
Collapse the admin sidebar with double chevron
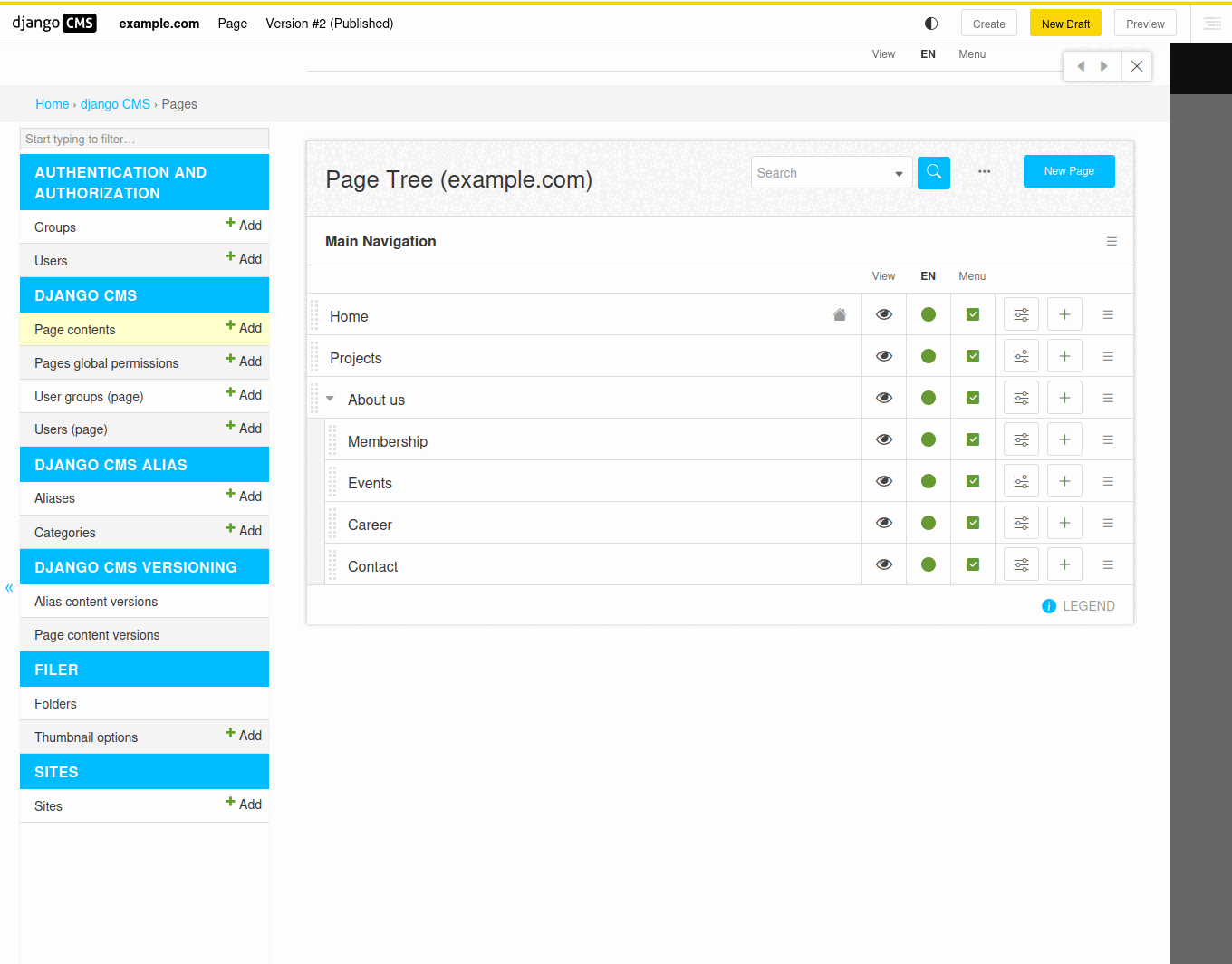(x=9, y=588)
